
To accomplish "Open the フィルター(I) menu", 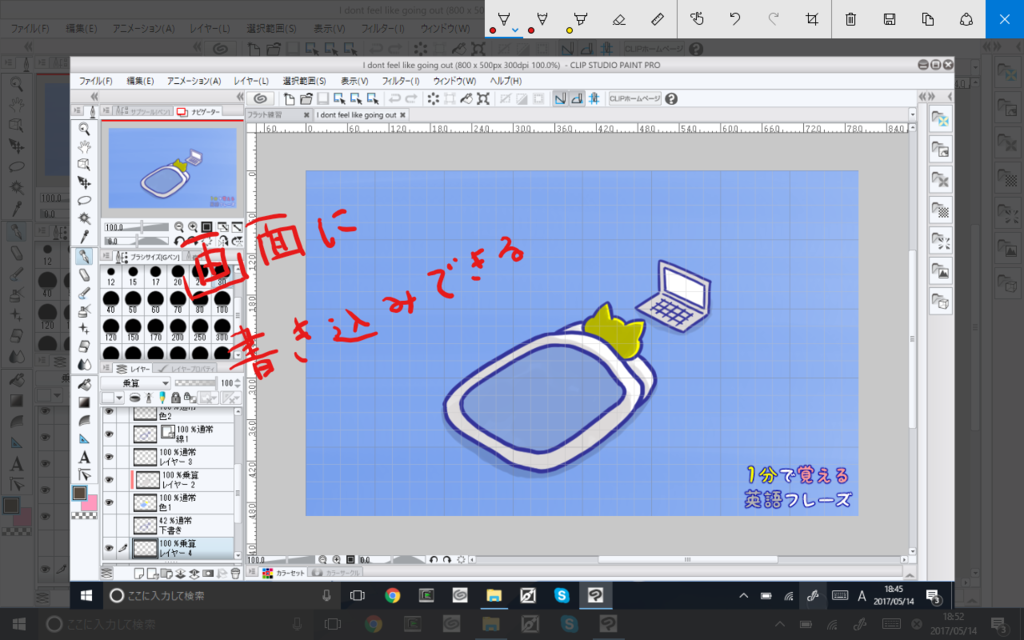I will [x=400, y=81].
